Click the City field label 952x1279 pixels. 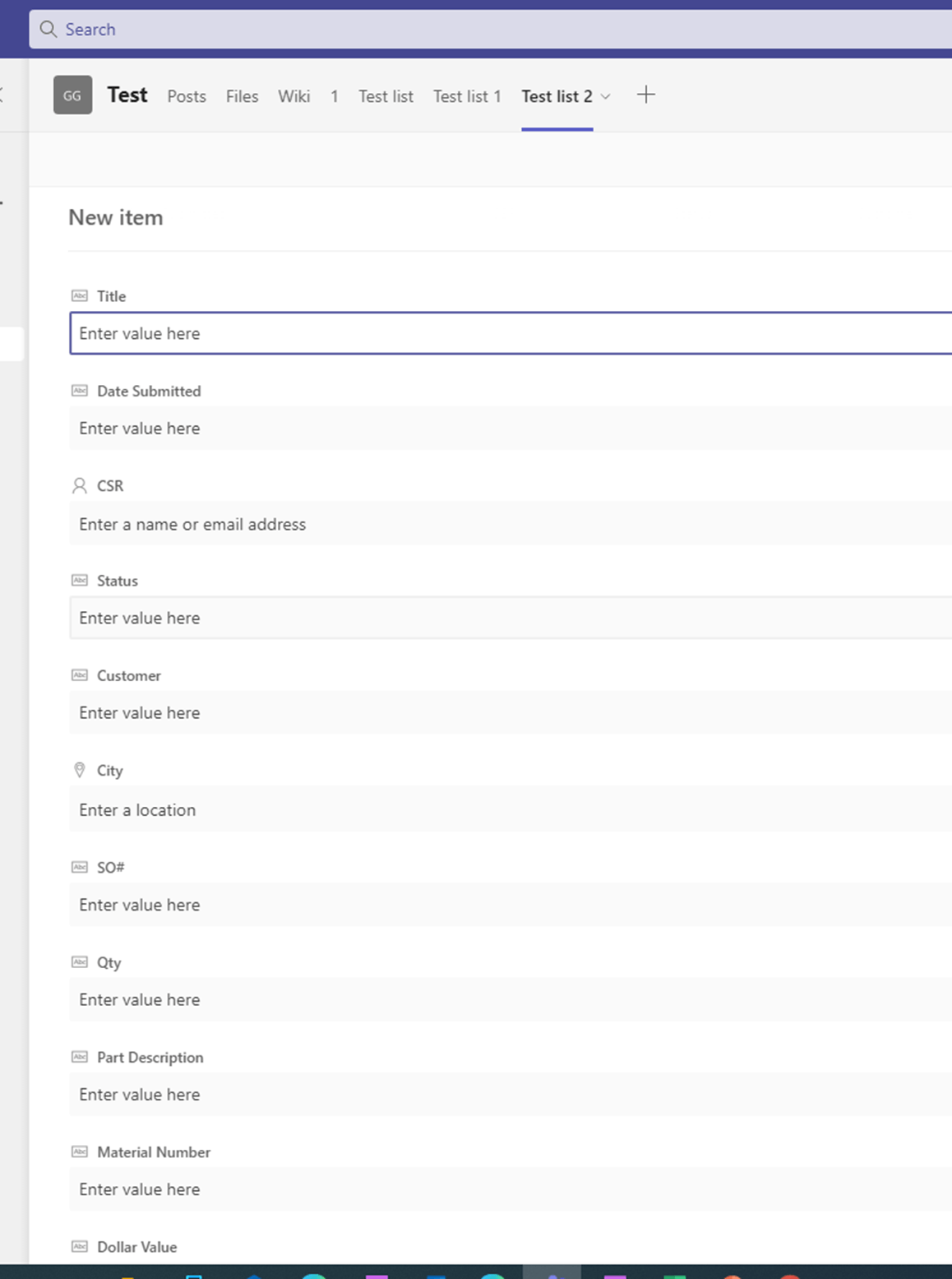coord(109,771)
